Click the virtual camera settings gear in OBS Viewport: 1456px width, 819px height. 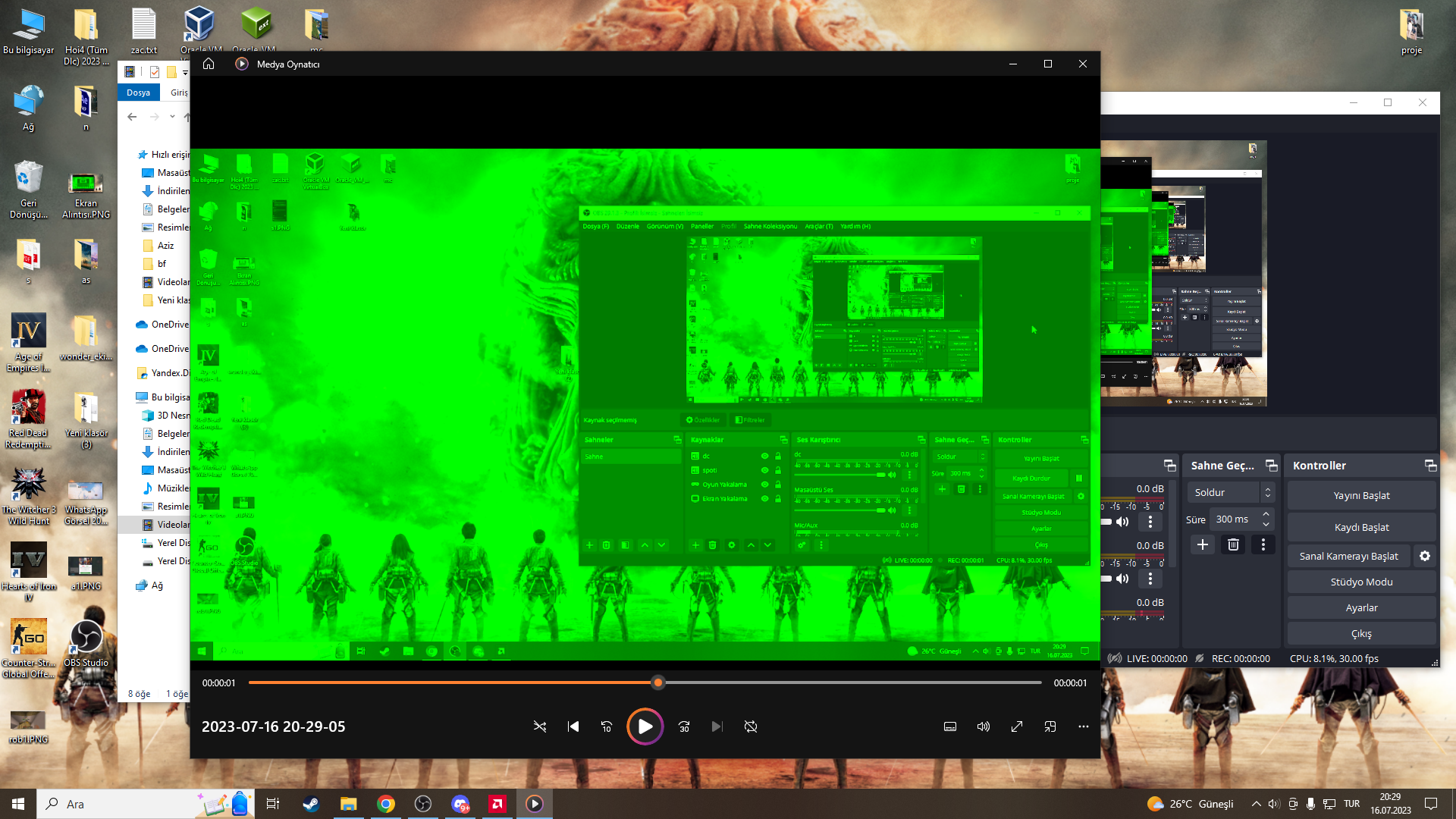tap(1425, 556)
